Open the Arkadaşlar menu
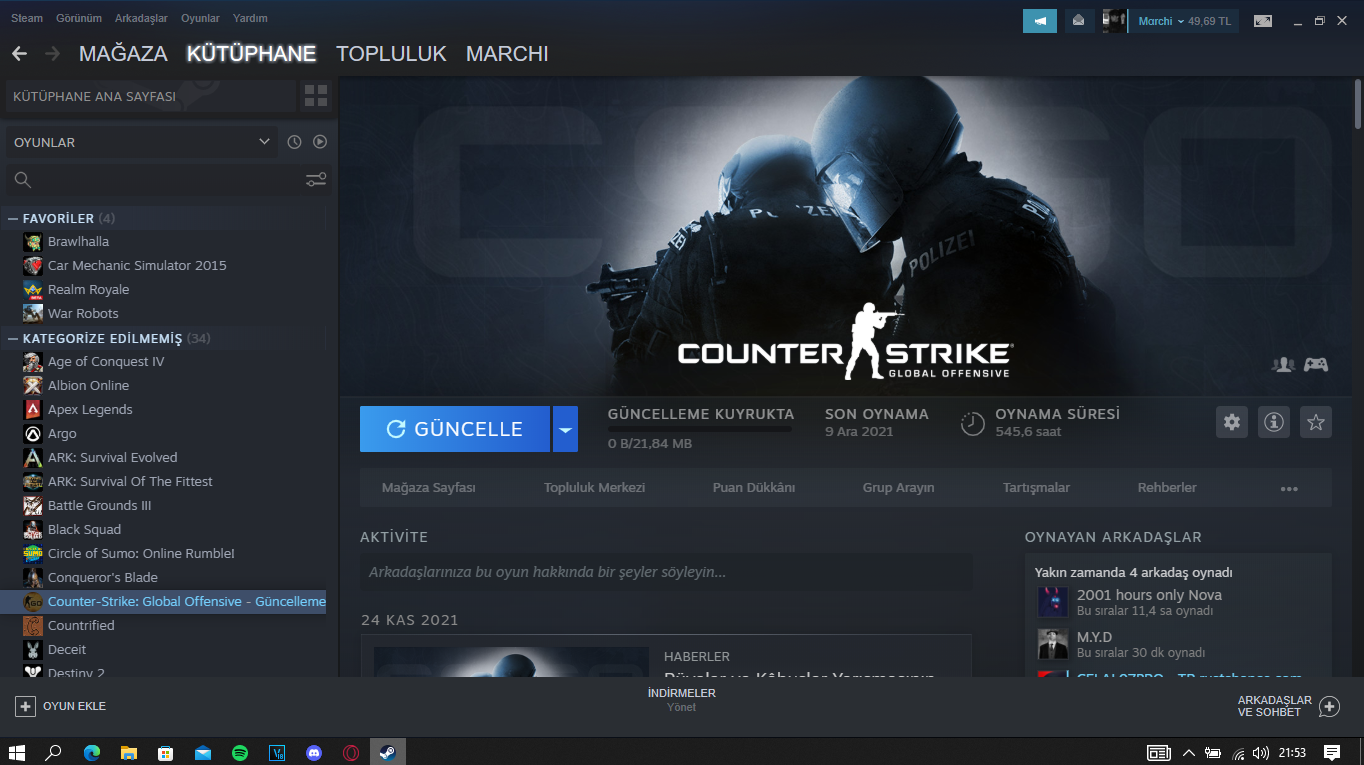The height and width of the screenshot is (765, 1364). (x=142, y=18)
